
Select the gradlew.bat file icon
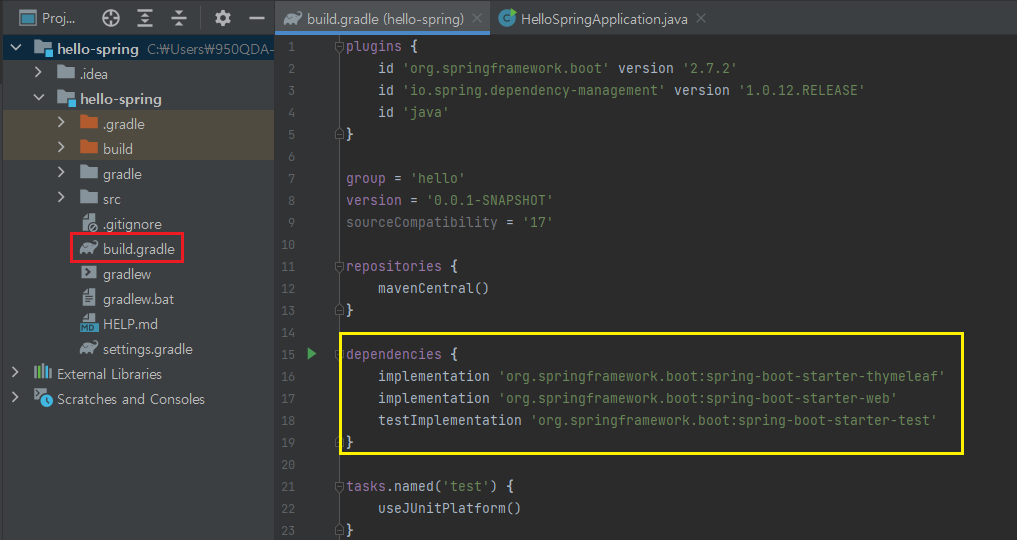tap(89, 298)
